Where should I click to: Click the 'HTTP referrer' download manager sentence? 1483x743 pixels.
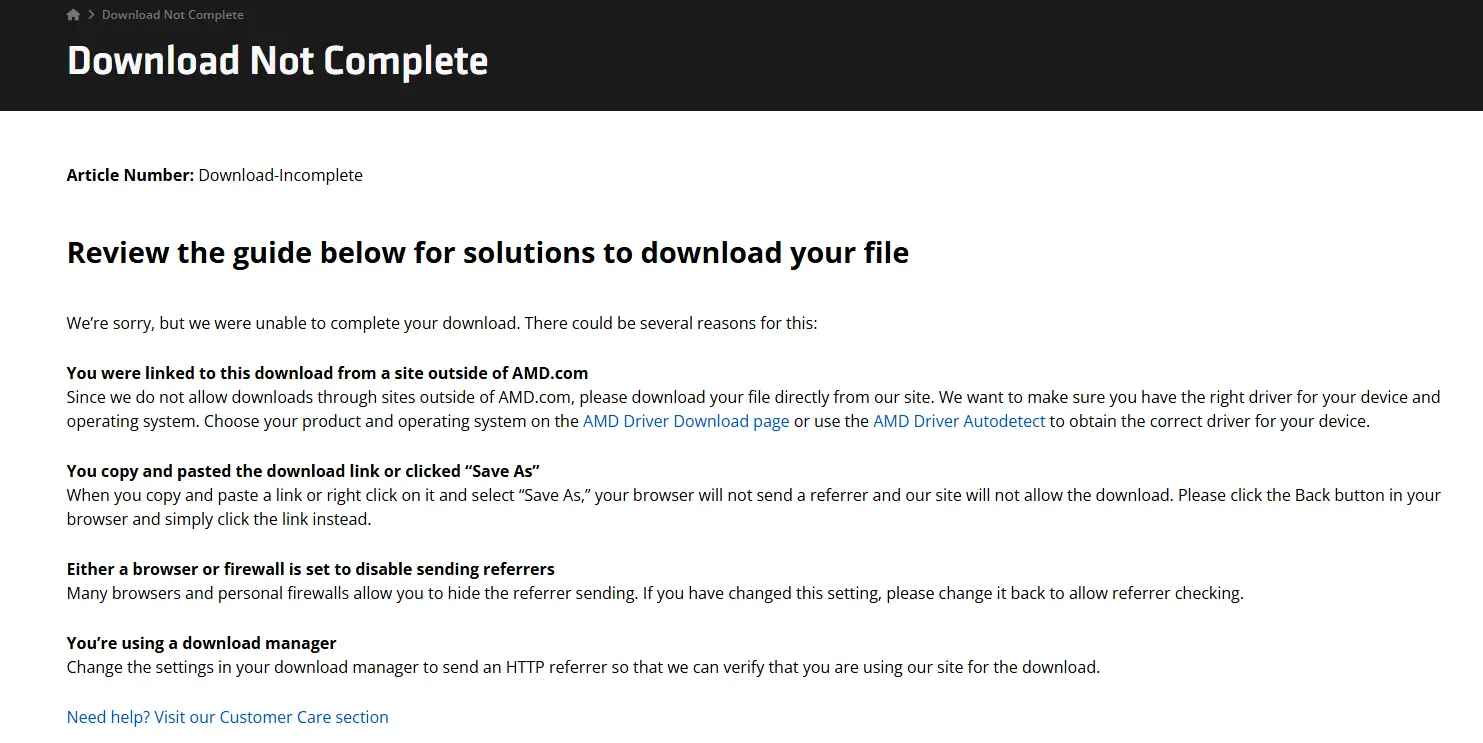[x=583, y=667]
